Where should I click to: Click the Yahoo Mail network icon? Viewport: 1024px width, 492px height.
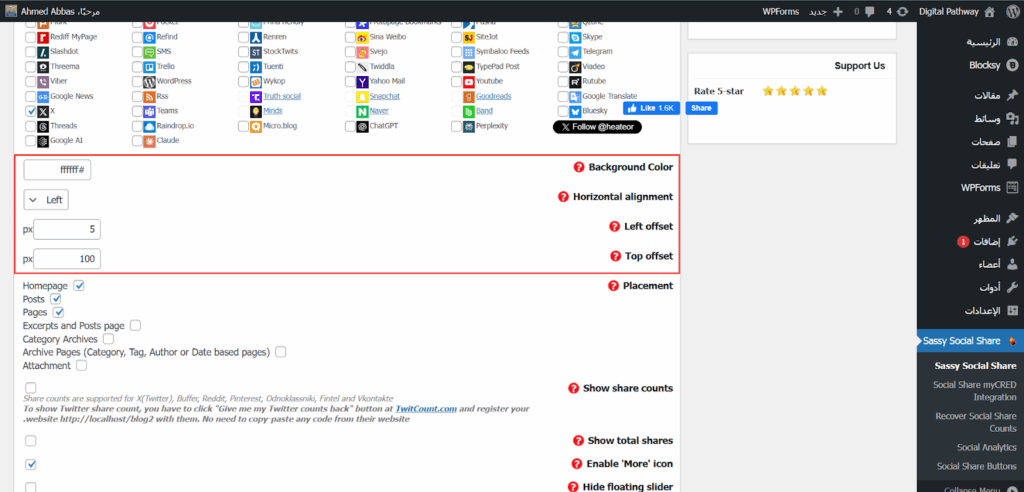362,82
